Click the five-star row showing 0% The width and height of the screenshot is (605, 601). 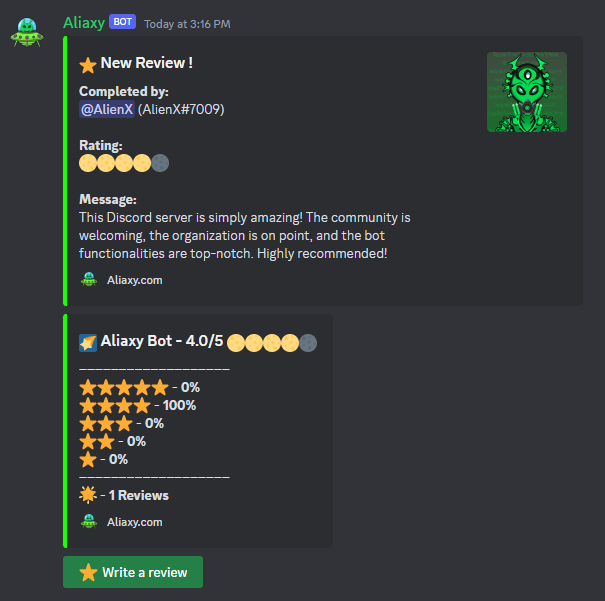click(x=139, y=387)
